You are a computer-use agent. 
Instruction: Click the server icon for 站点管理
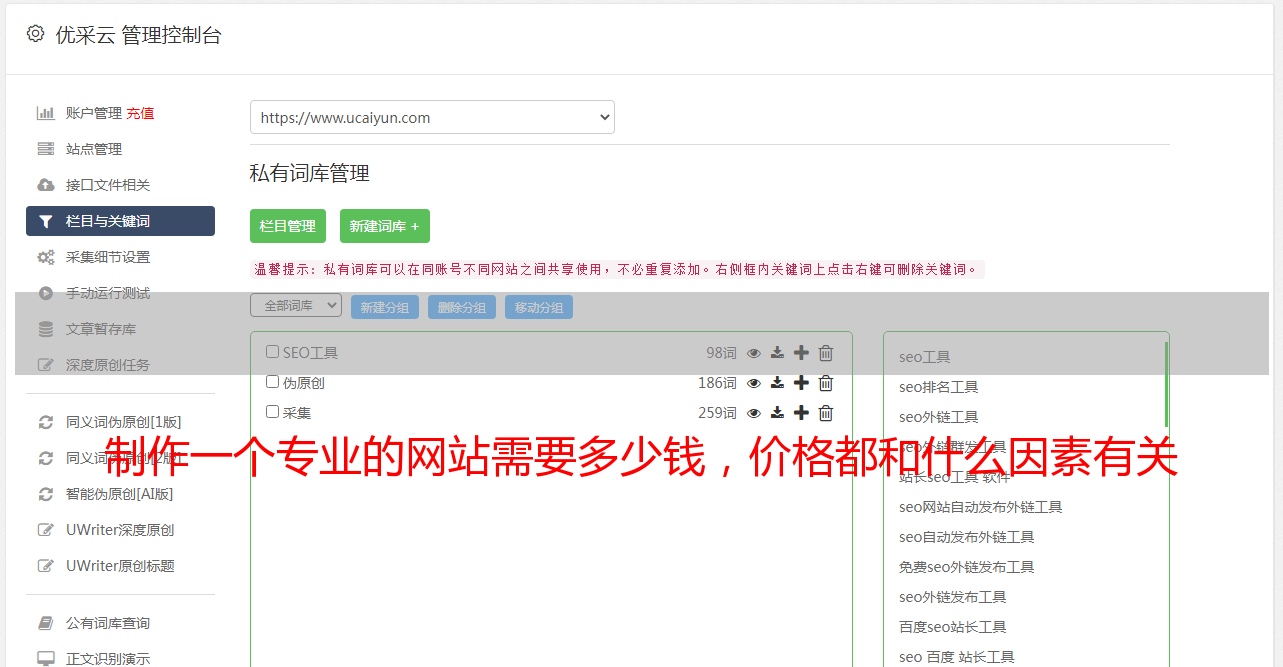point(46,149)
